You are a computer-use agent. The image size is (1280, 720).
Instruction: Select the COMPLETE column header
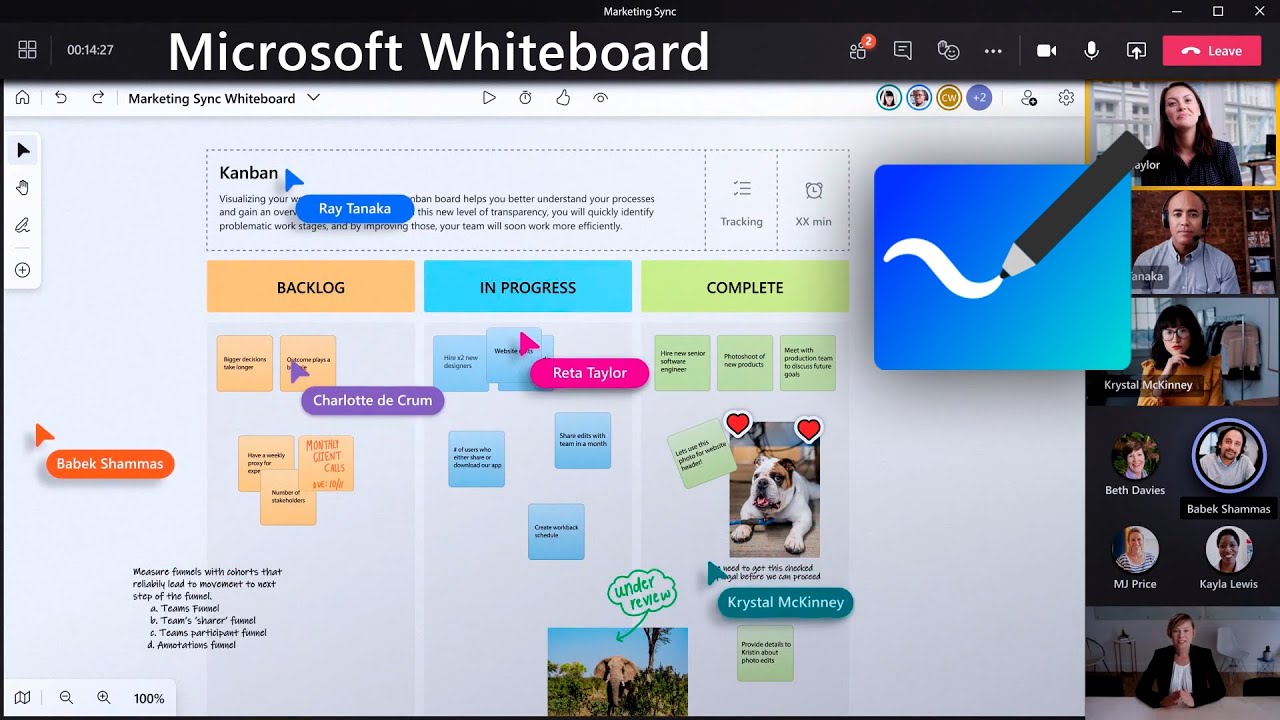[745, 287]
